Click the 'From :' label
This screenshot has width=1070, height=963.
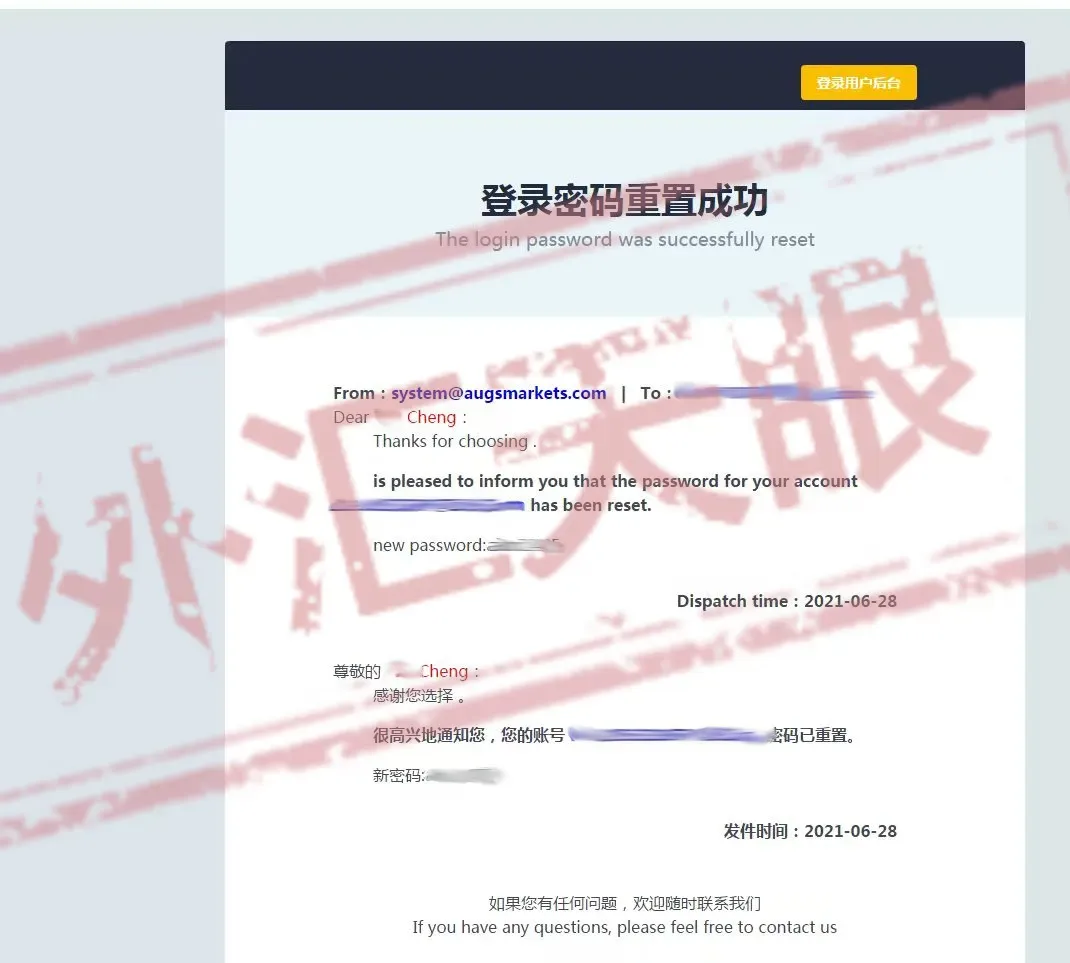[x=360, y=393]
